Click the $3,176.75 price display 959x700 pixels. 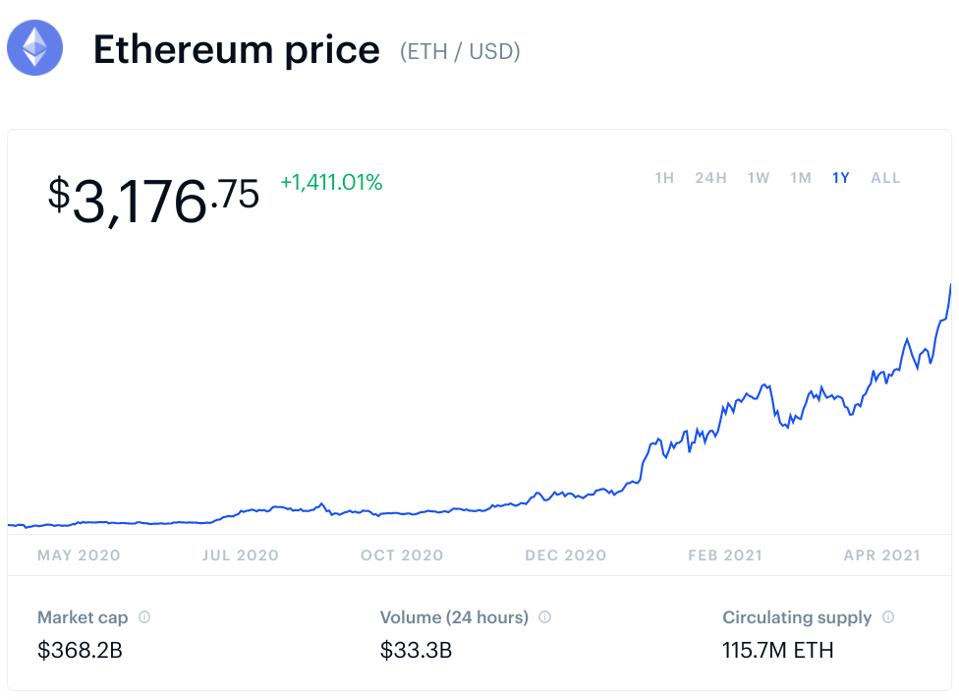click(150, 195)
